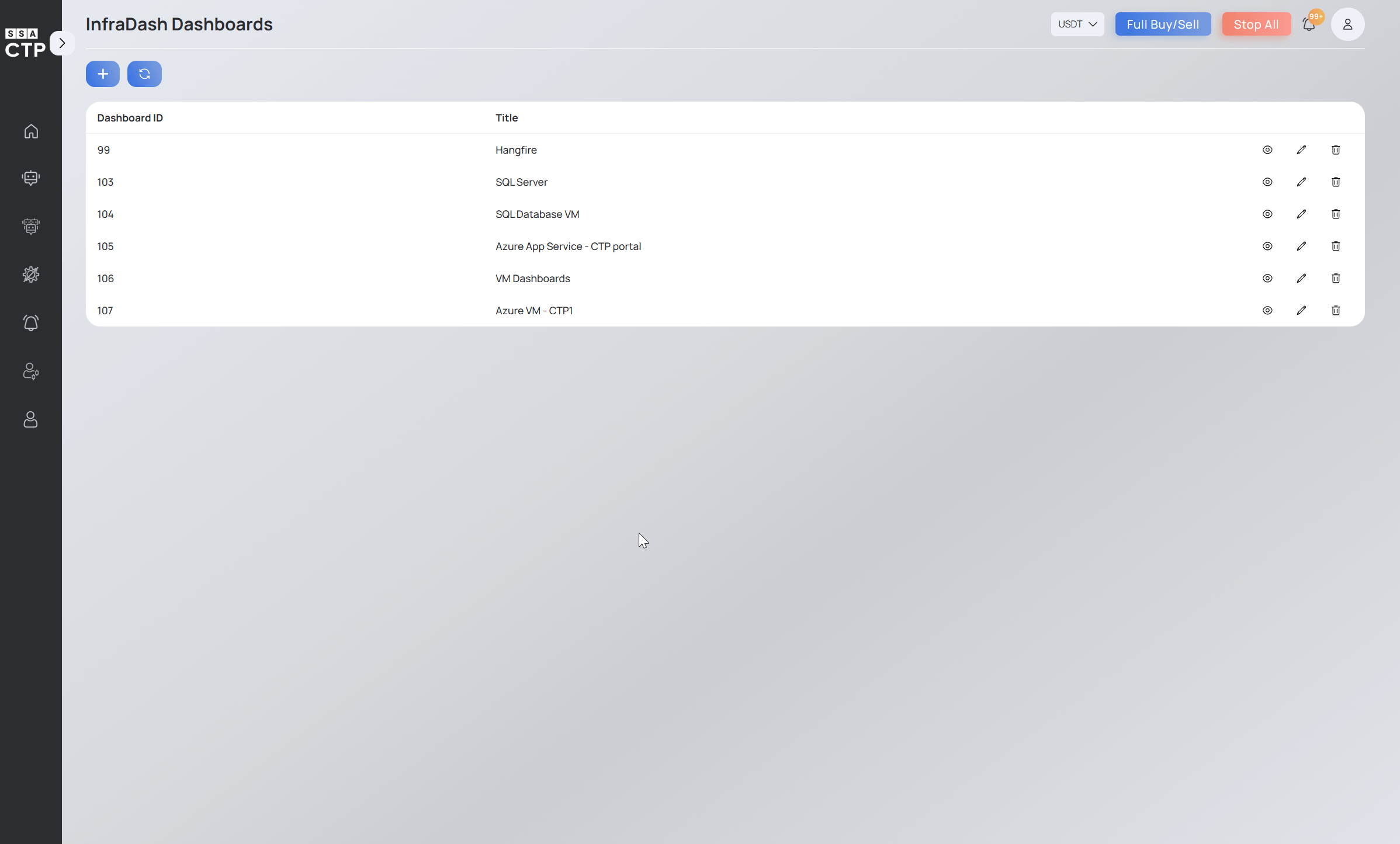Click the Full Buy/Sell button
The height and width of the screenshot is (844, 1400).
[1163, 24]
